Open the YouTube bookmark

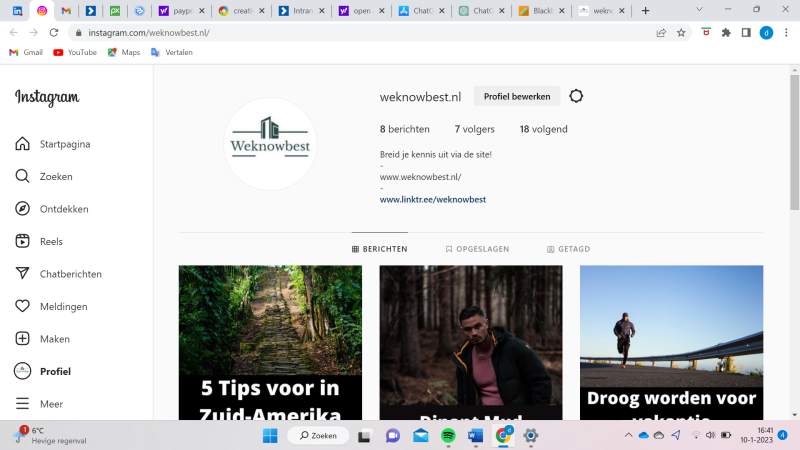tap(75, 53)
